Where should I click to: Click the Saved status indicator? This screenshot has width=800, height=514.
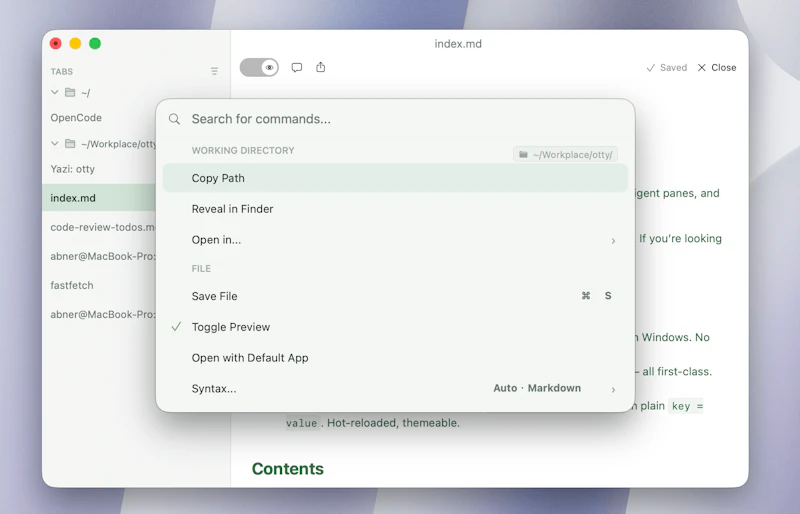click(667, 67)
